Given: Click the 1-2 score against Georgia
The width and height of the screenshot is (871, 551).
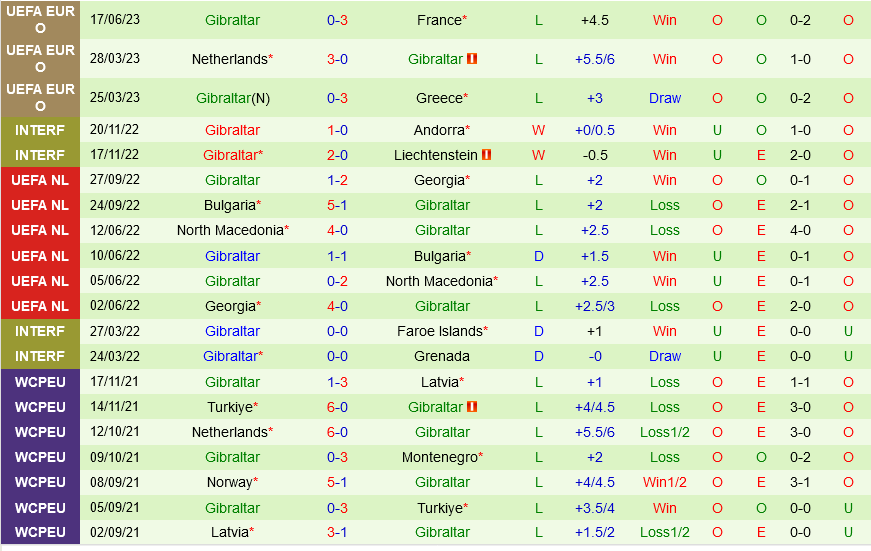Looking at the screenshot, I should click(x=337, y=180).
